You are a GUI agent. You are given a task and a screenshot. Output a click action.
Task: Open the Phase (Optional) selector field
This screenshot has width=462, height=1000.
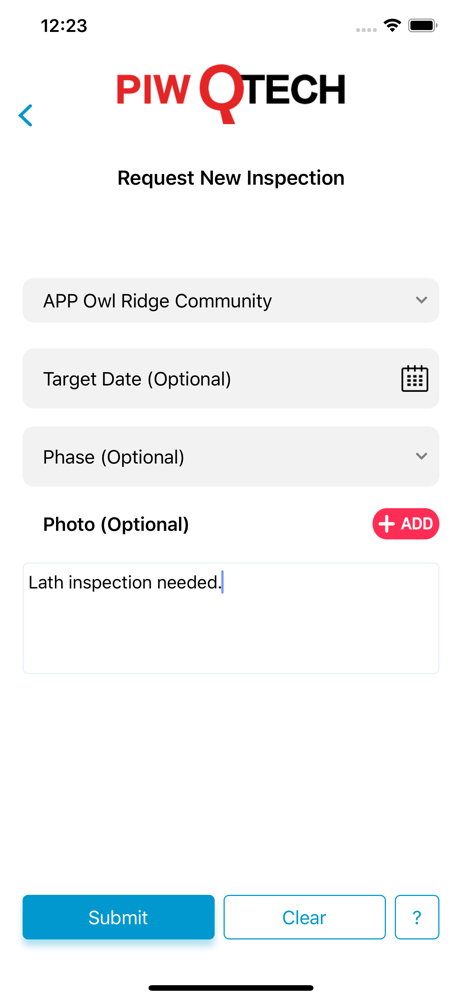231,457
